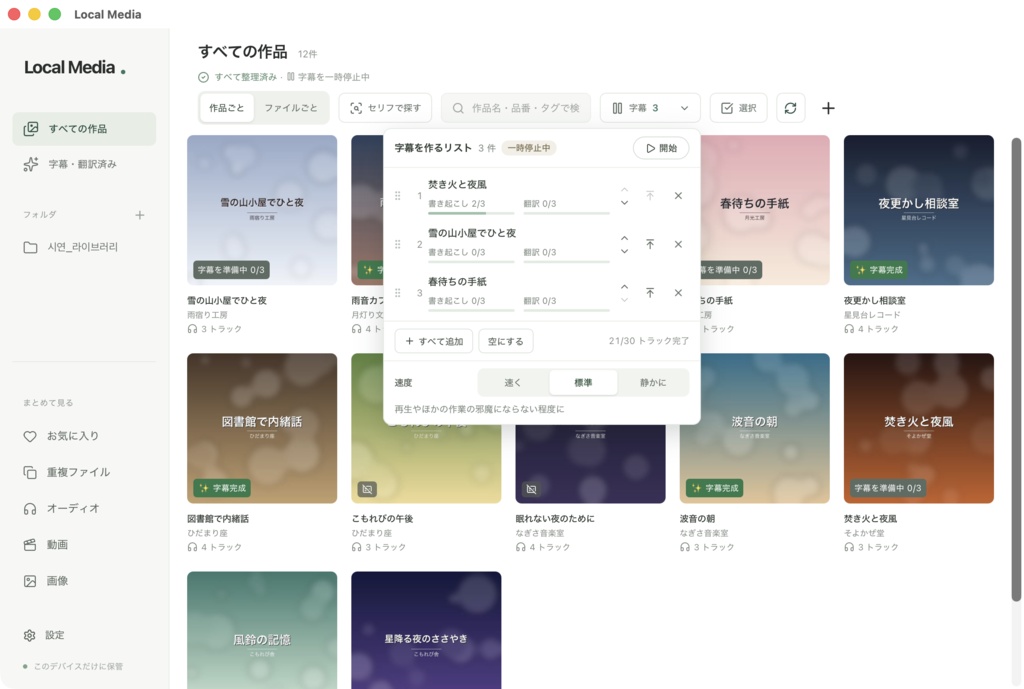1024x689 pixels.
Task: Show オーディオ items
Action: tap(84, 508)
